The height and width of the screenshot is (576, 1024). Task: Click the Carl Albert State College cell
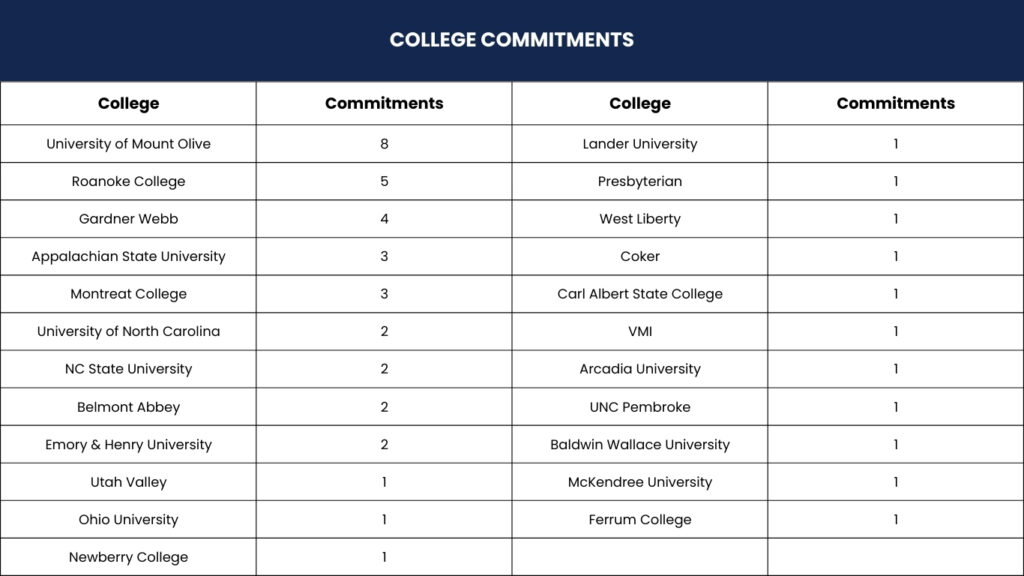pyautogui.click(x=640, y=294)
